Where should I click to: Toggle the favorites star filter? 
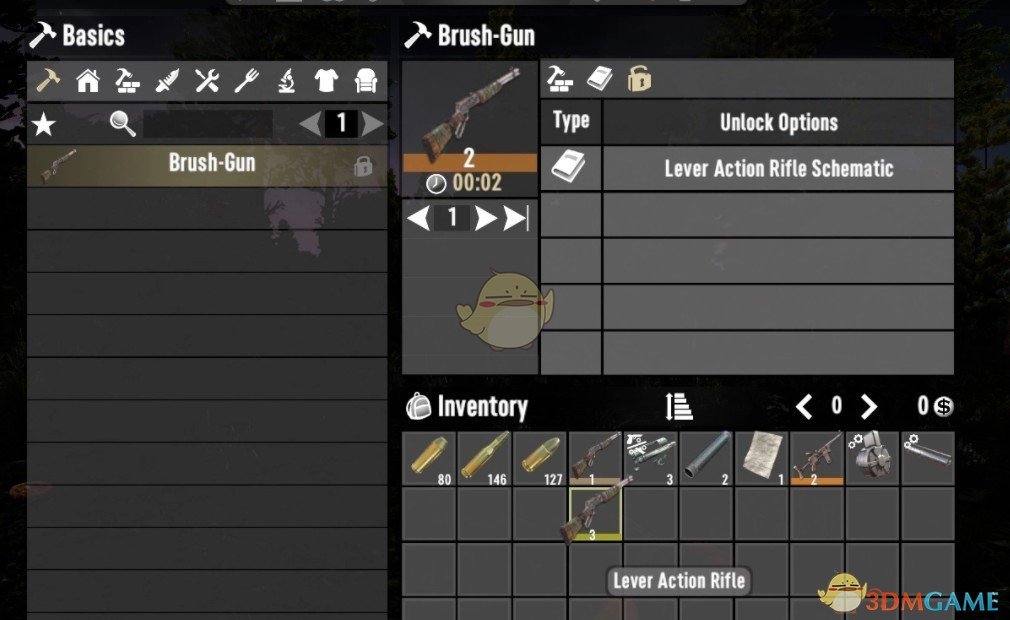pos(44,124)
